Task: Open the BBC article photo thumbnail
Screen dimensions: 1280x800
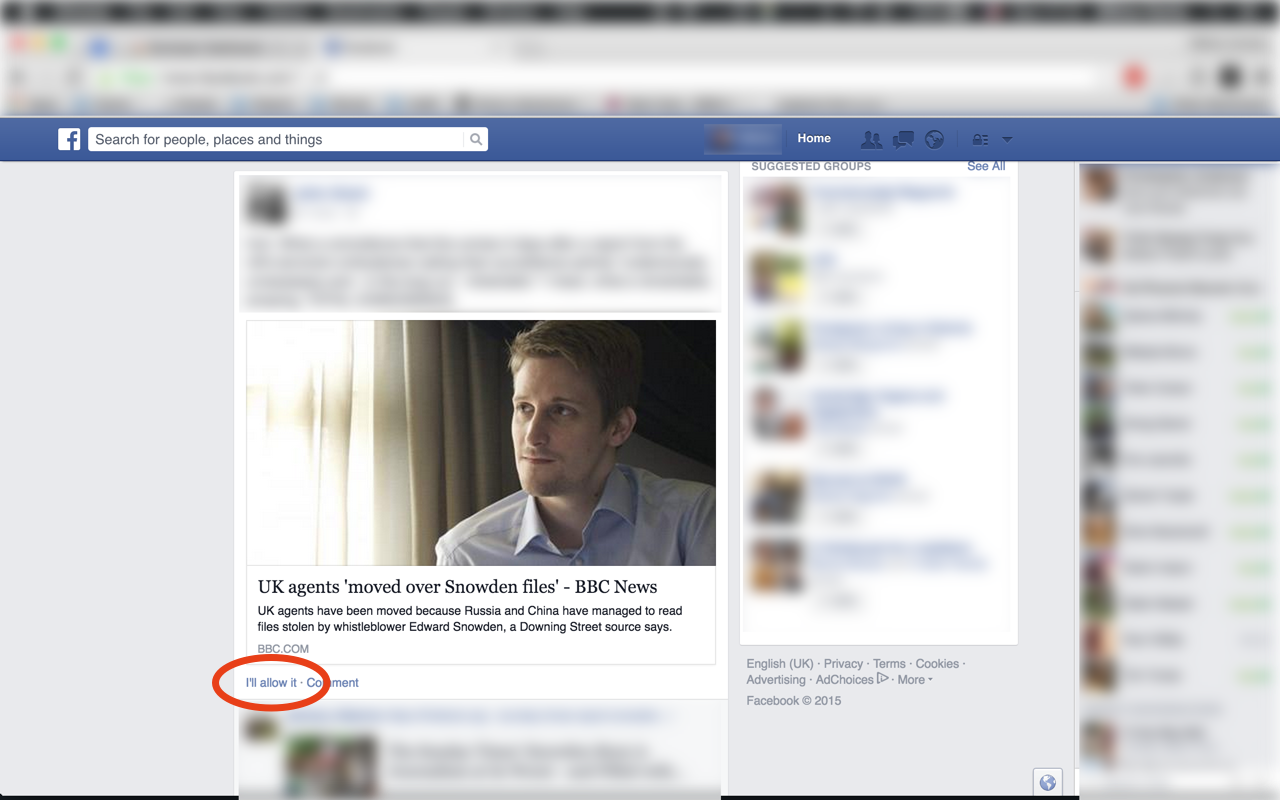Action: [x=481, y=443]
